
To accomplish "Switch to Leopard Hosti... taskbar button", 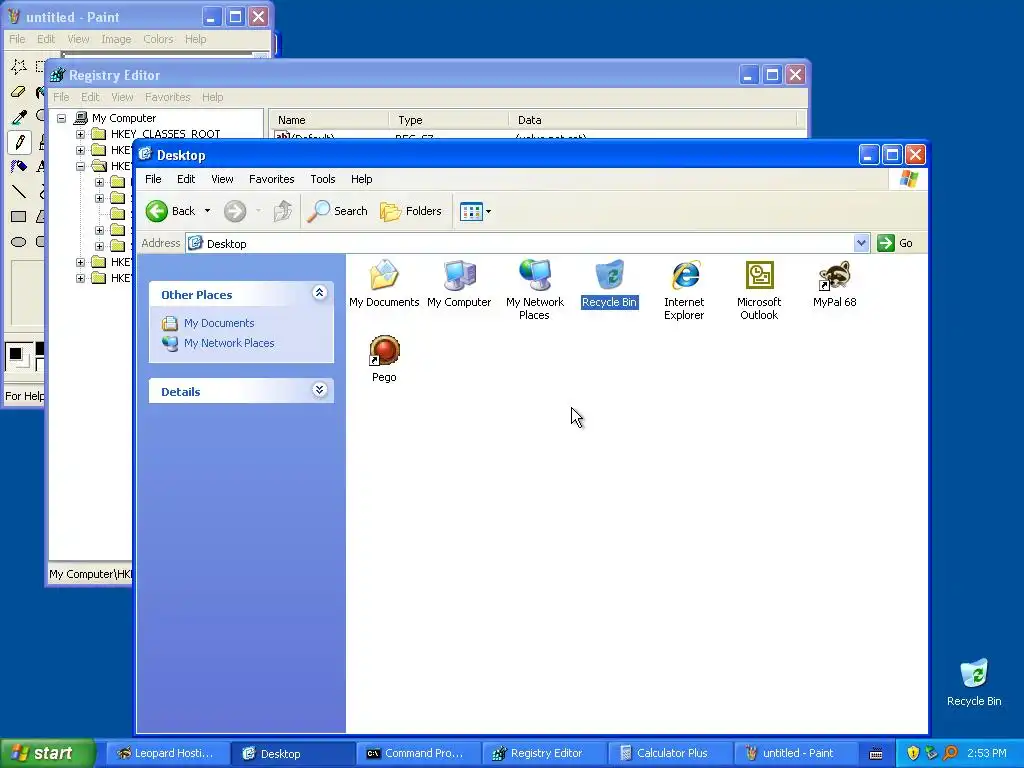I will pyautogui.click(x=167, y=753).
